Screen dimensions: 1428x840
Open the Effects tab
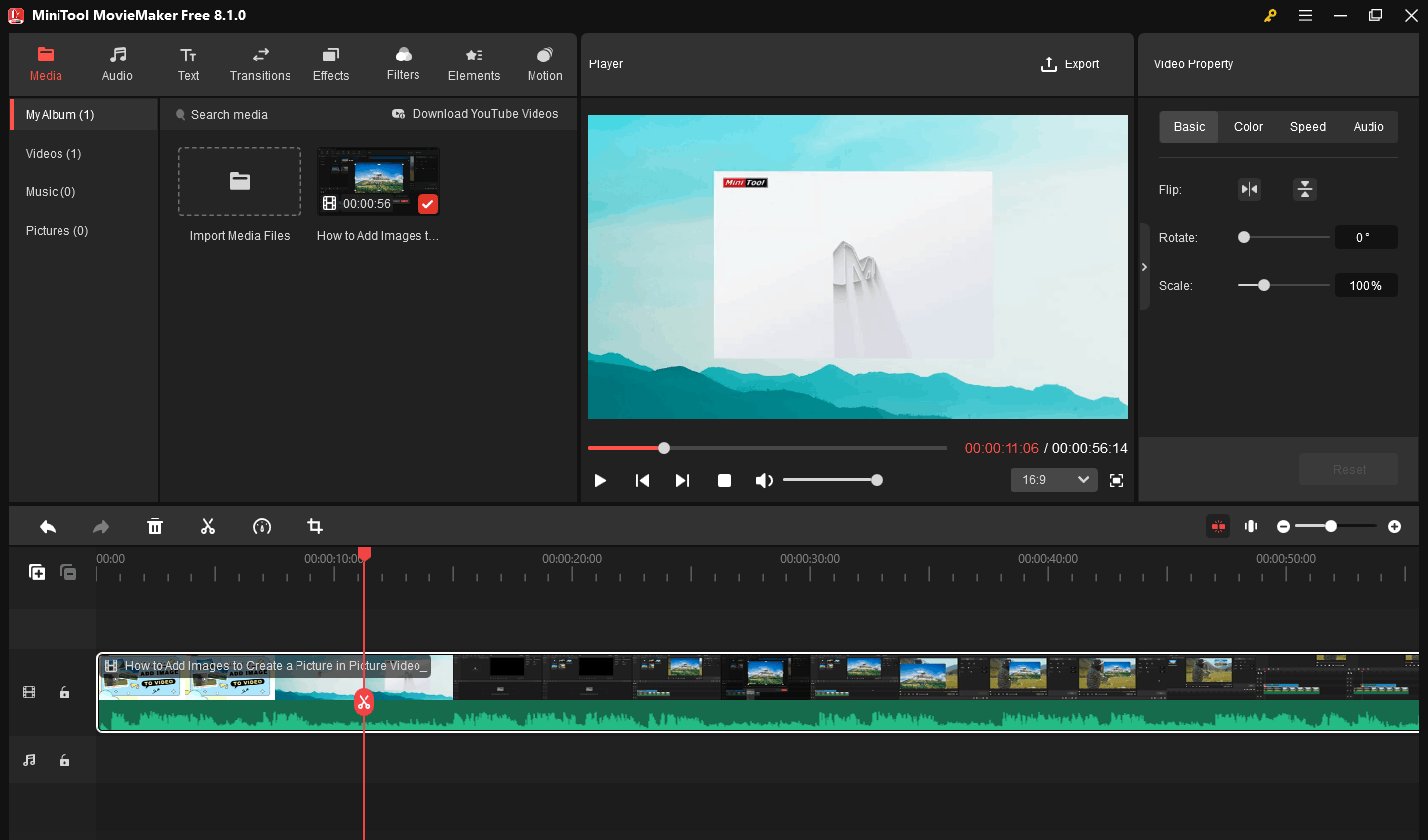coord(331,64)
